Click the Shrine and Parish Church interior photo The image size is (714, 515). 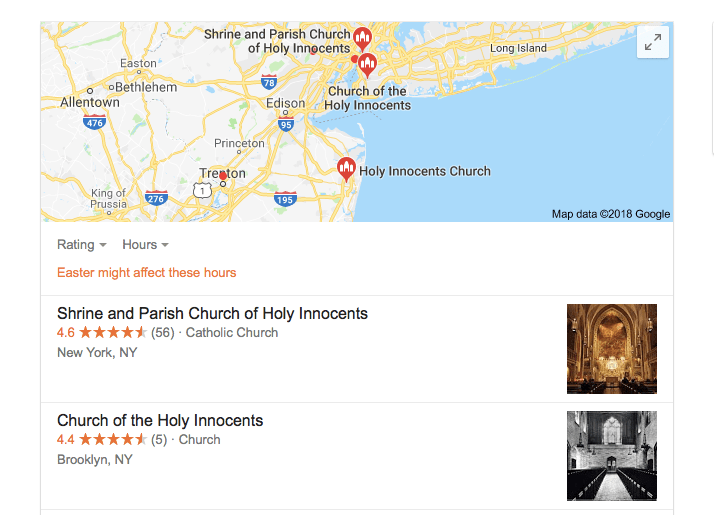point(611,349)
